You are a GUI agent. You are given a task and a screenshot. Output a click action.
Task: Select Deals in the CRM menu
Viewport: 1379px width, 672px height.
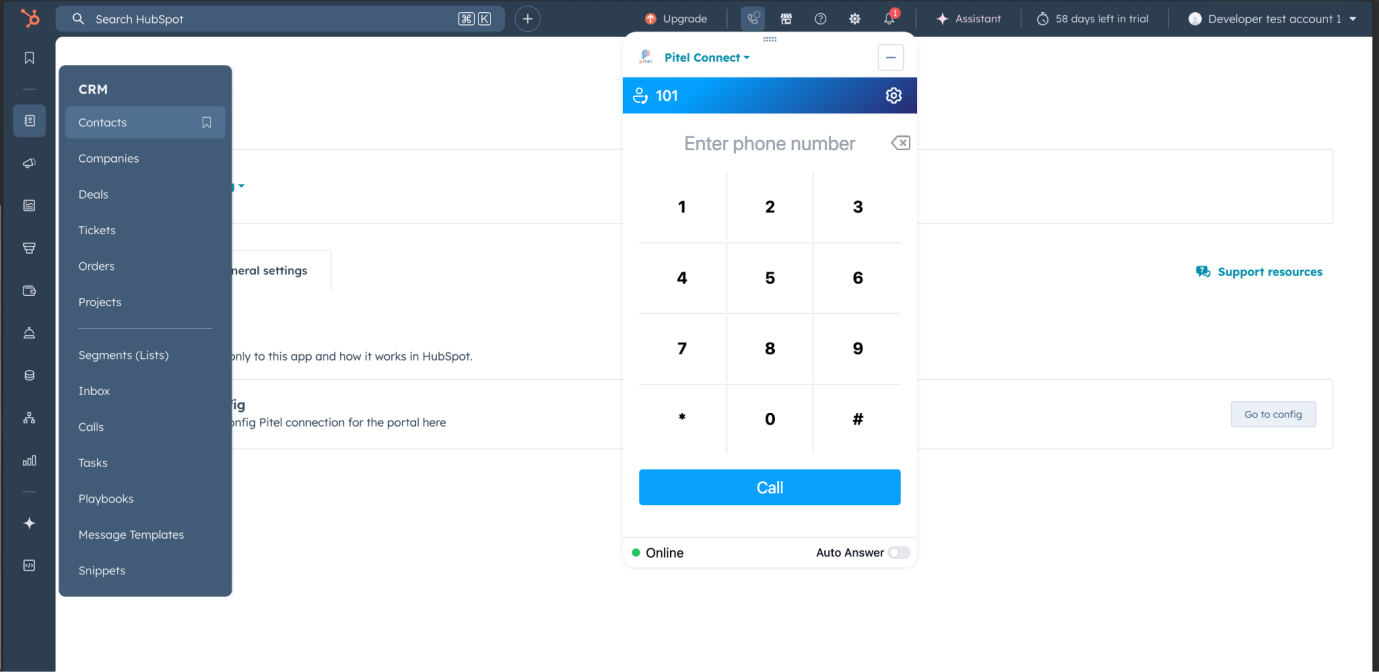coord(93,194)
